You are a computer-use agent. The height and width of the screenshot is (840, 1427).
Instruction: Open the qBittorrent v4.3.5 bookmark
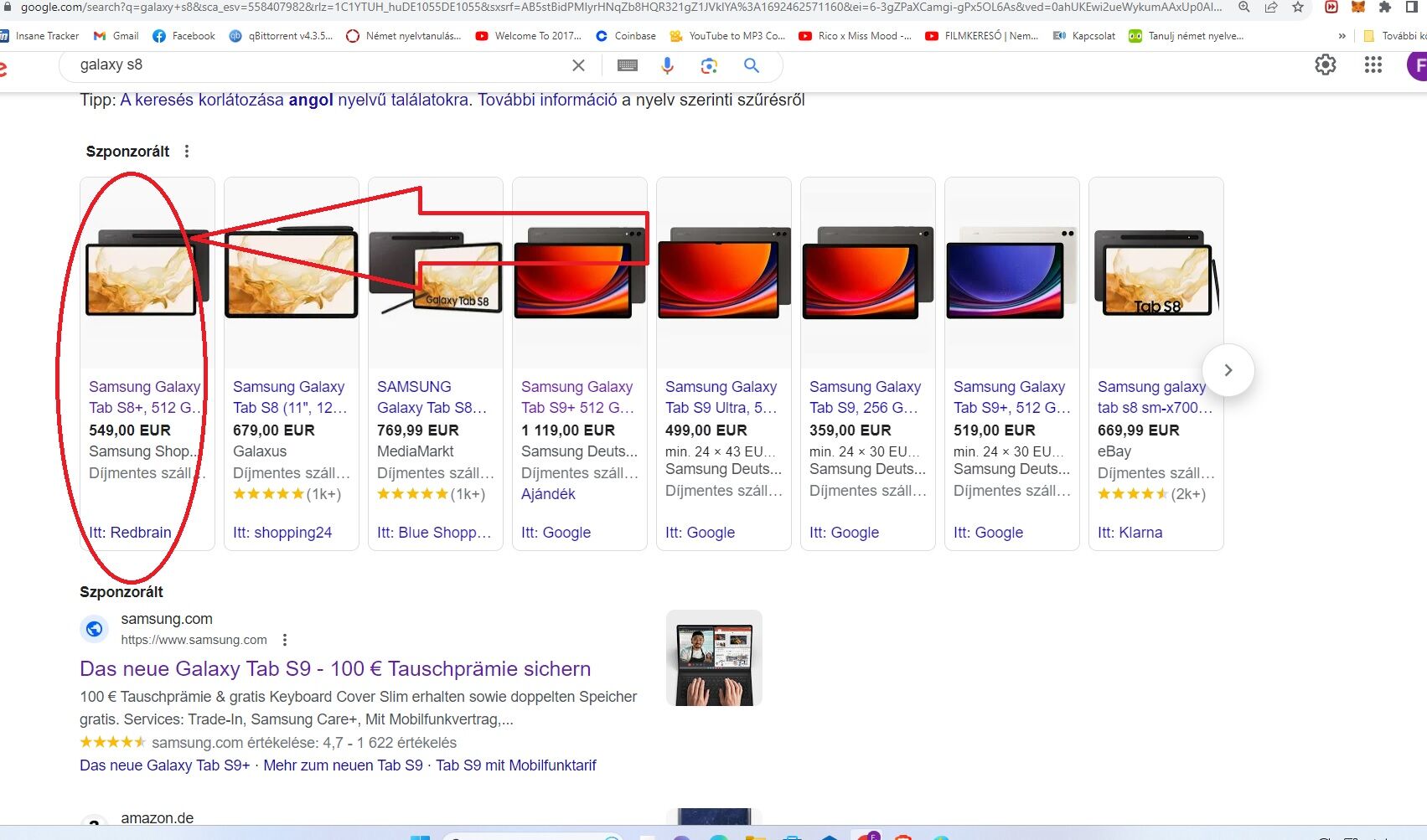[x=282, y=36]
